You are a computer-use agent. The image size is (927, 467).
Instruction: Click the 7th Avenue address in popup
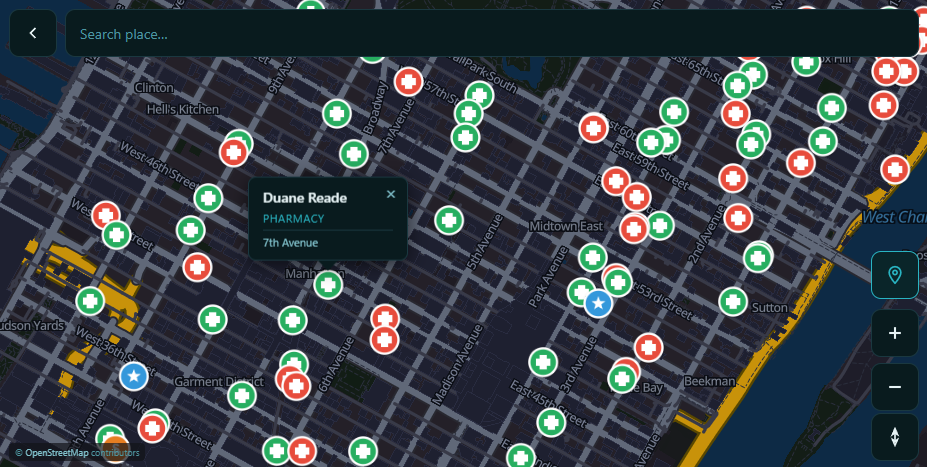[290, 242]
